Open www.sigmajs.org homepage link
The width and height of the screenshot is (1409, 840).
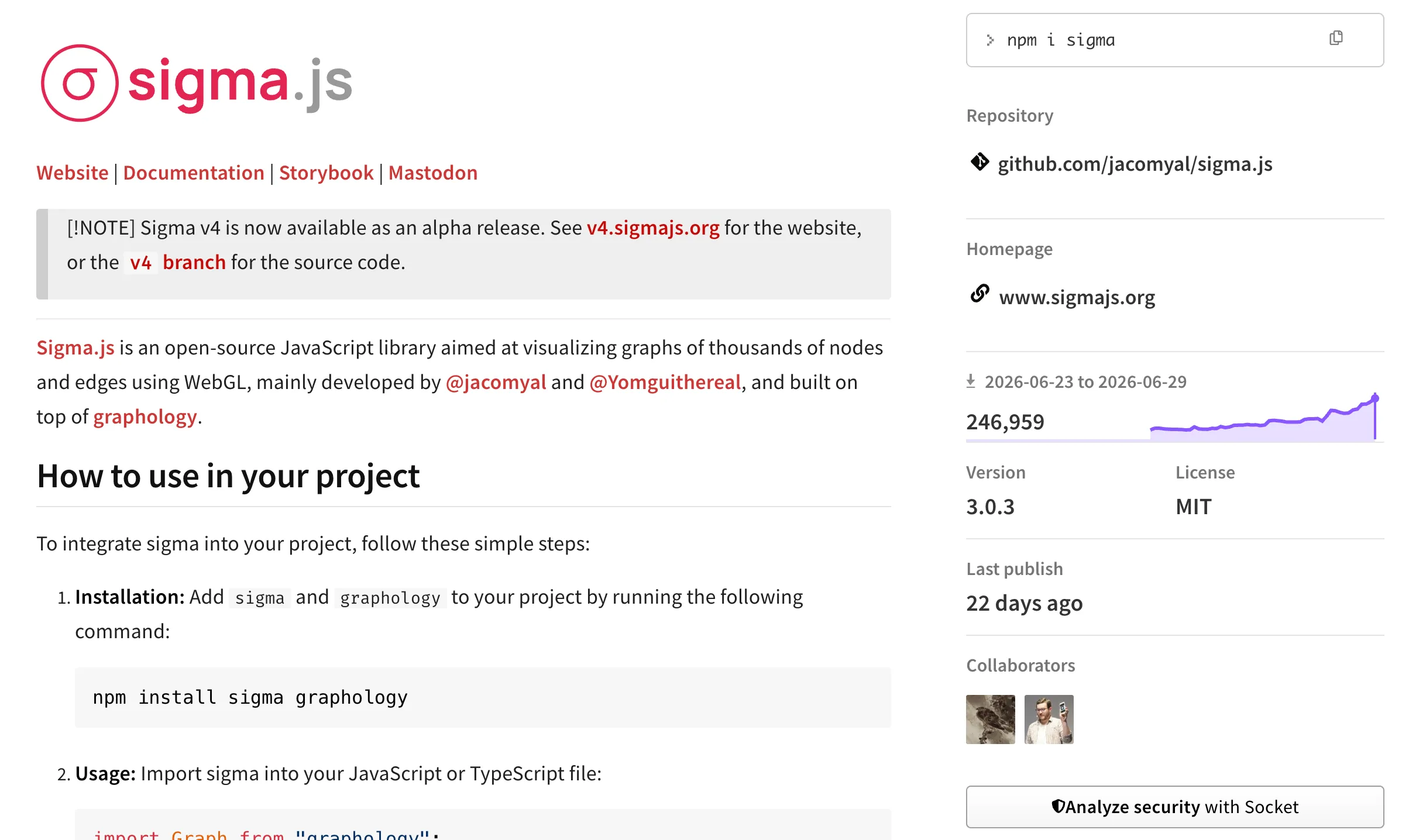[1077, 298]
